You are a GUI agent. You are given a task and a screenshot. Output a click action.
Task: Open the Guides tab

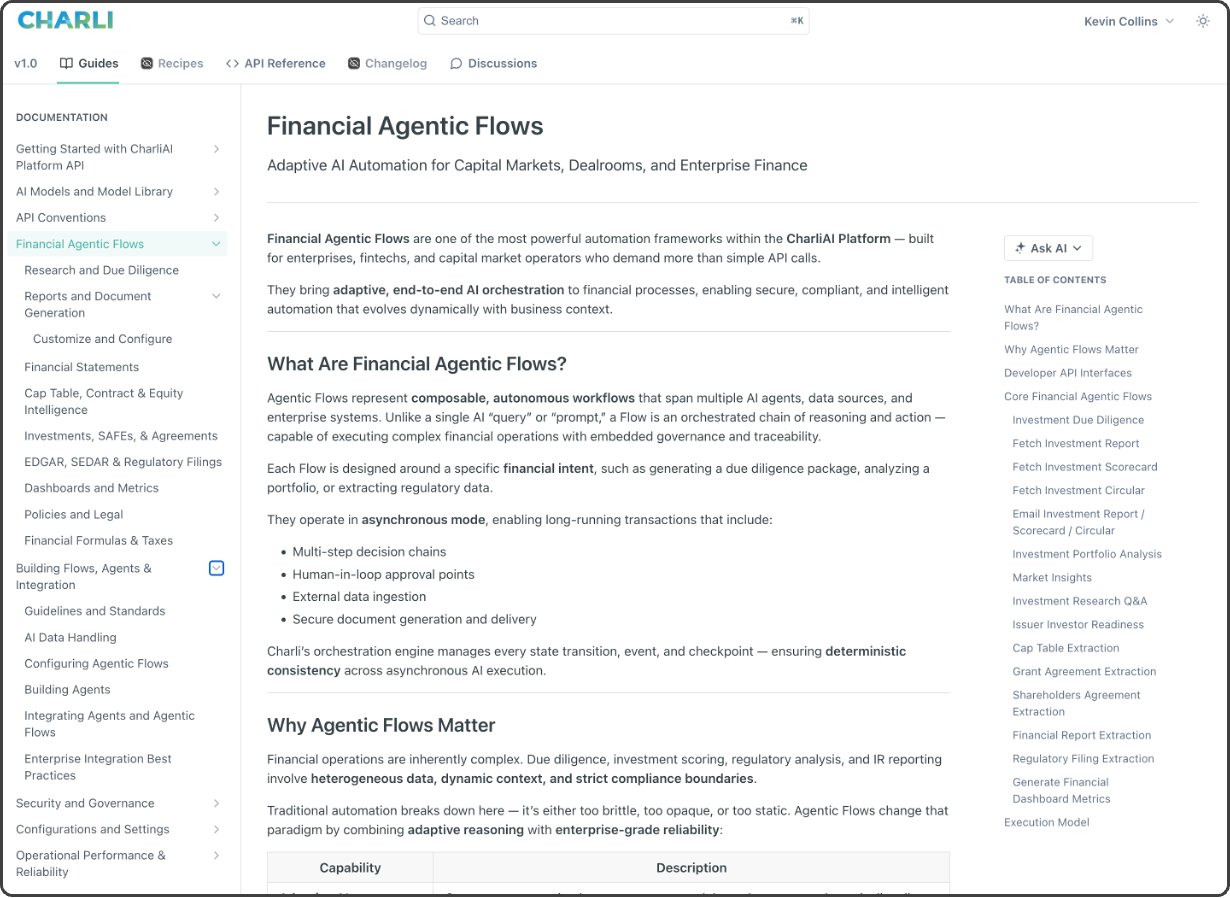[89, 63]
